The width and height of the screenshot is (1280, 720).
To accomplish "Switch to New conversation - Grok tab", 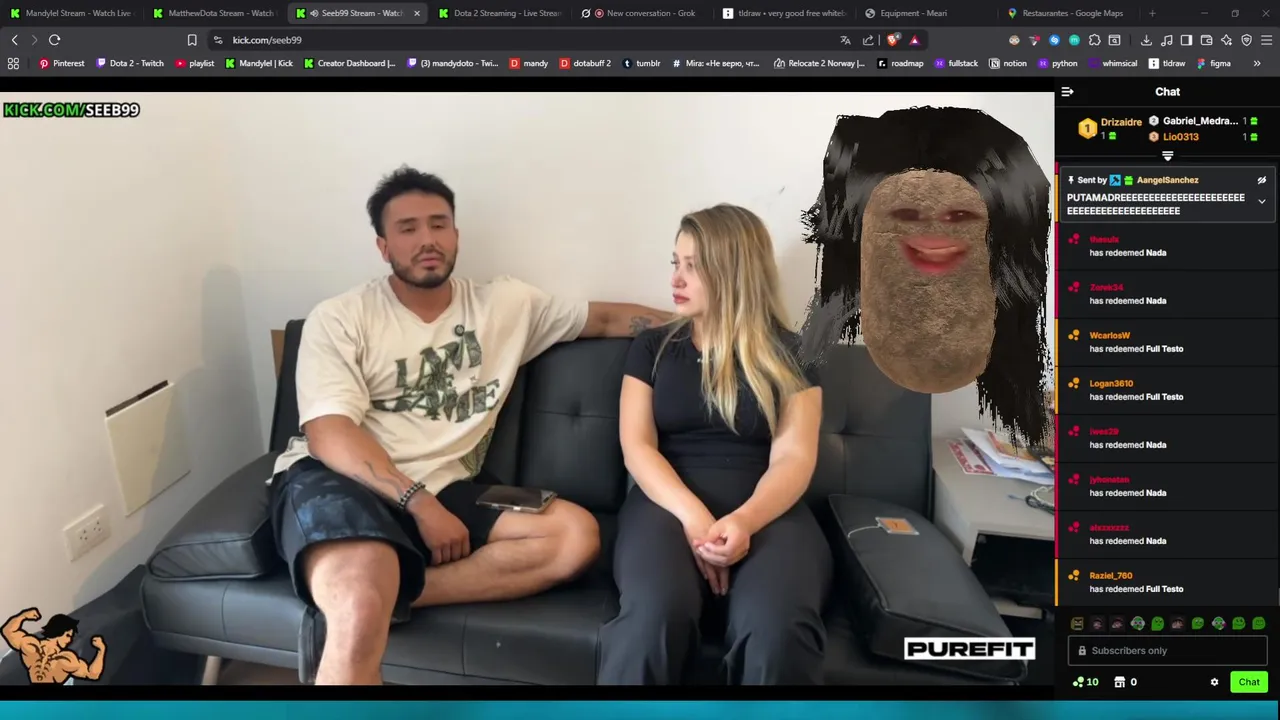I will [x=643, y=13].
